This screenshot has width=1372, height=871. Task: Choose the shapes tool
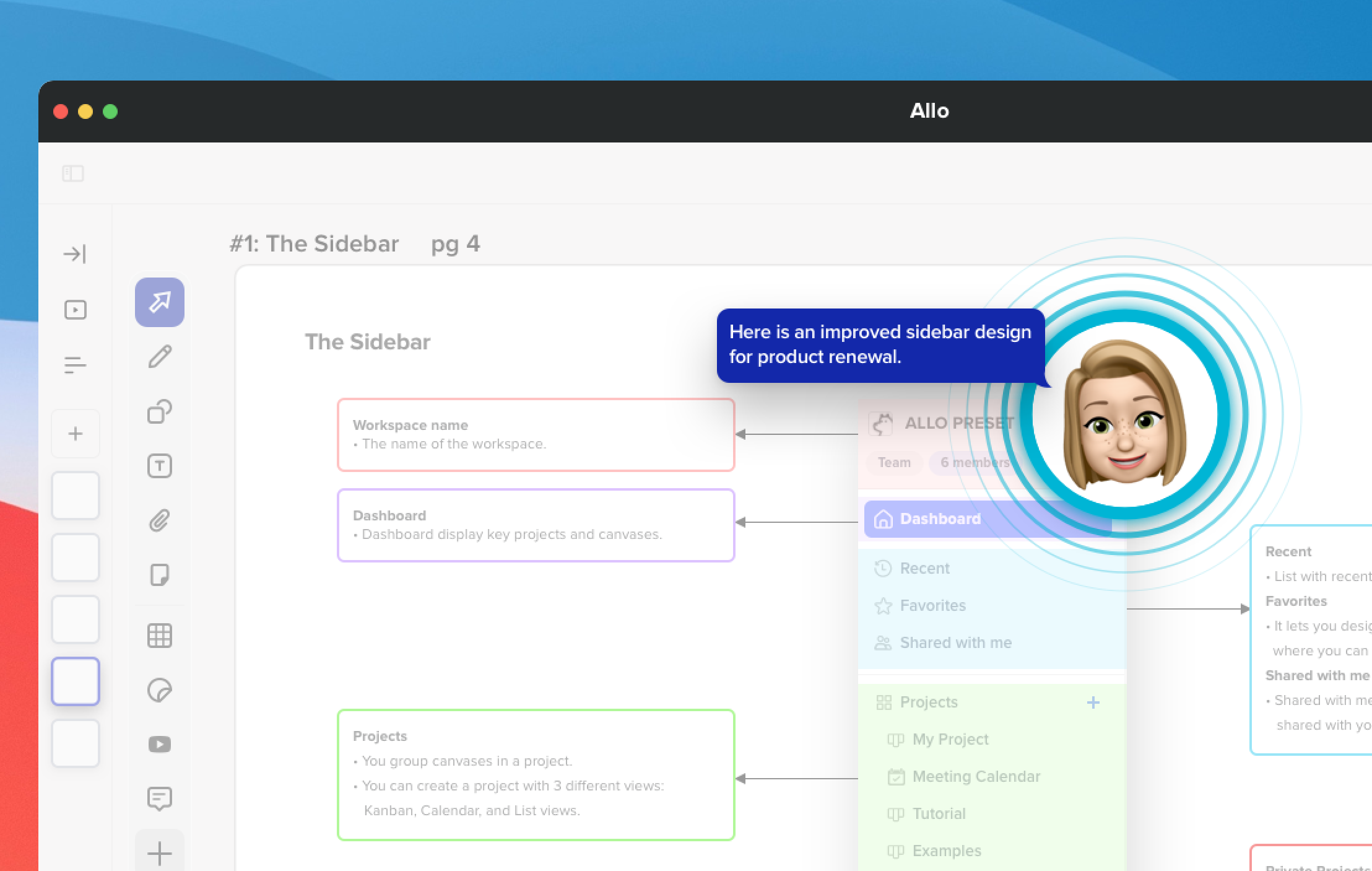[x=160, y=411]
